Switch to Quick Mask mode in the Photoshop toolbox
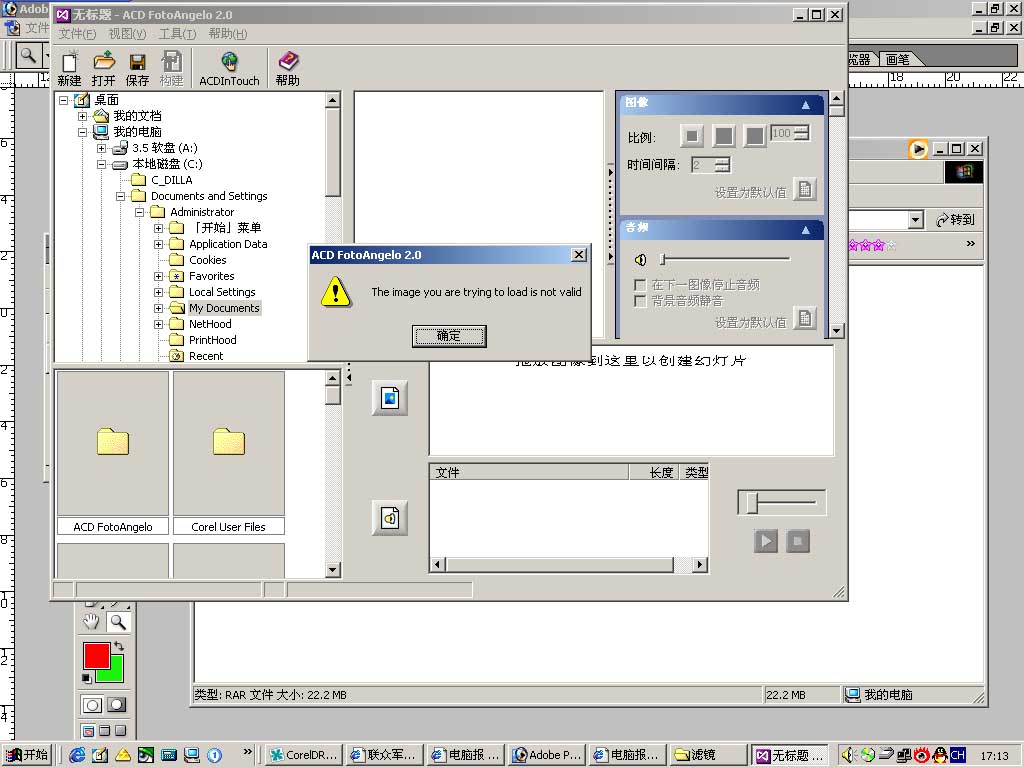This screenshot has width=1024, height=768. pyautogui.click(x=116, y=705)
